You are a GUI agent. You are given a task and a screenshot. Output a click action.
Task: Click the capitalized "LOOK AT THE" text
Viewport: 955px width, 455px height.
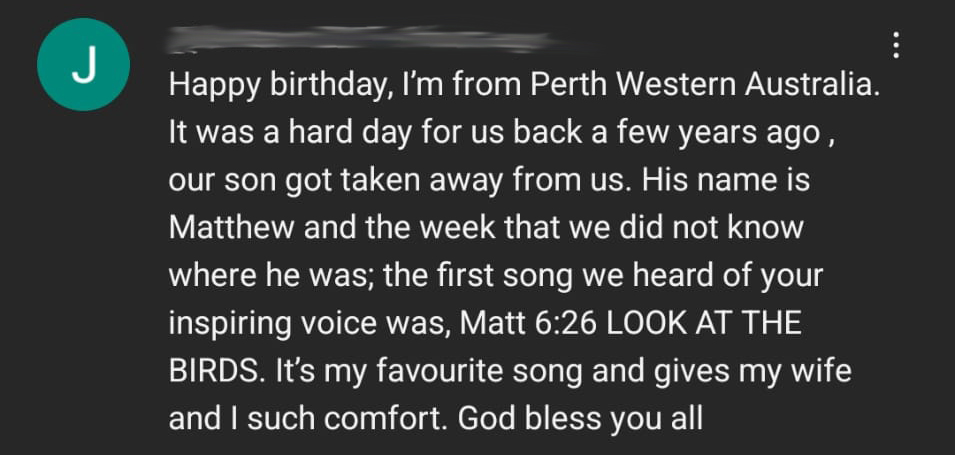pyautogui.click(x=707, y=323)
